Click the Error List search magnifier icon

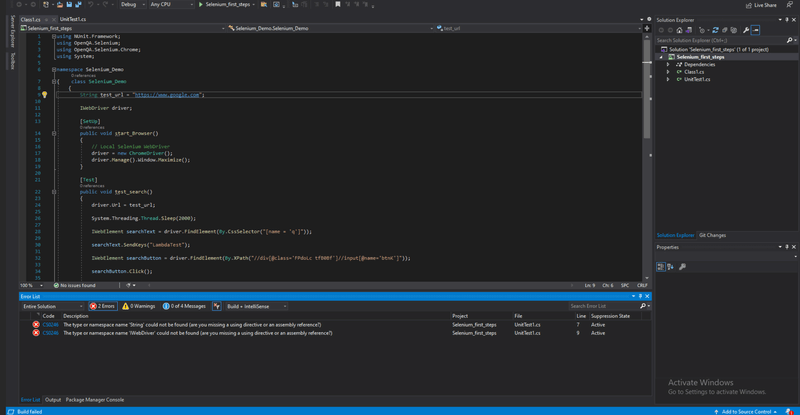(643, 306)
